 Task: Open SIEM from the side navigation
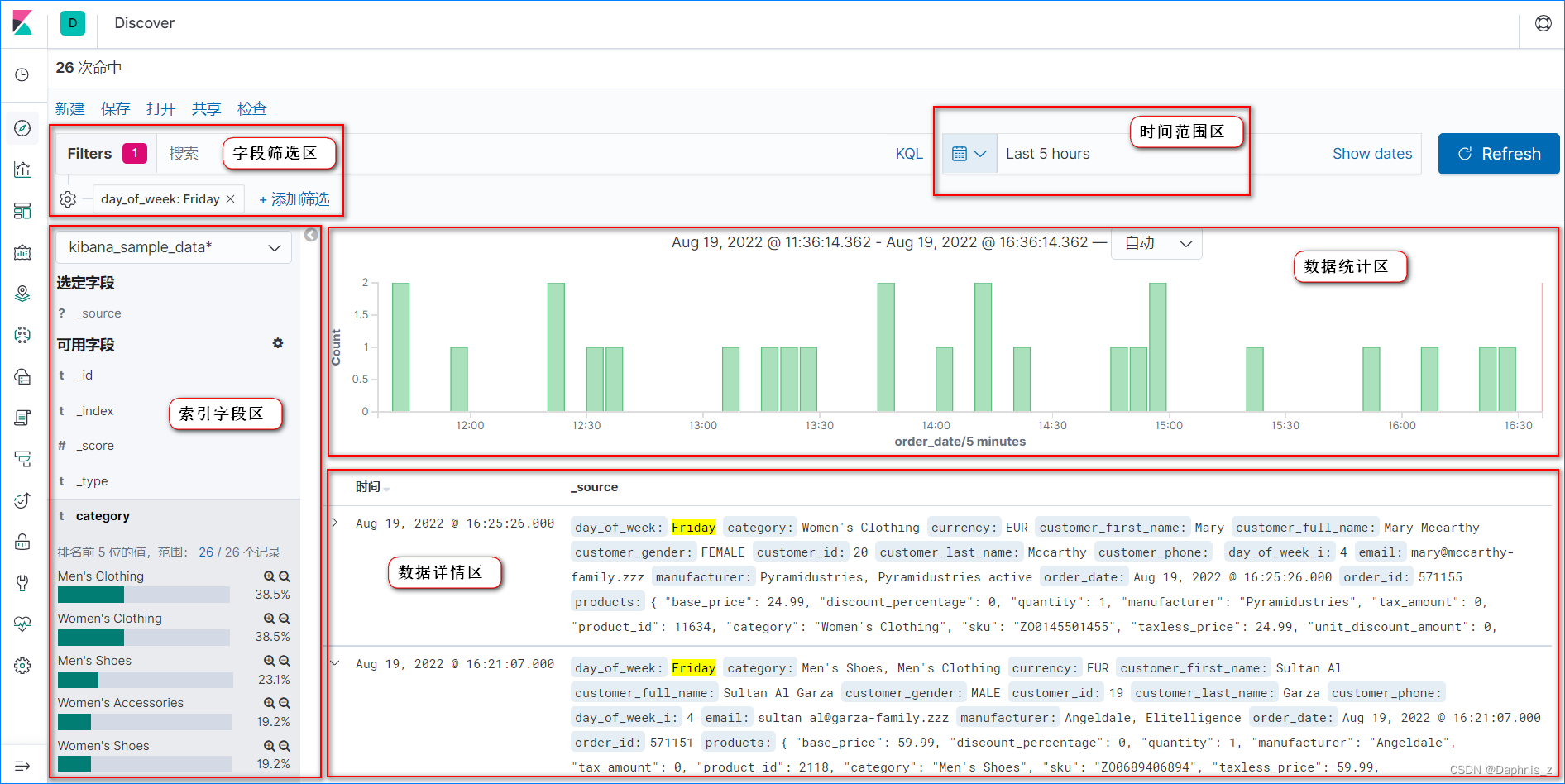[22, 542]
